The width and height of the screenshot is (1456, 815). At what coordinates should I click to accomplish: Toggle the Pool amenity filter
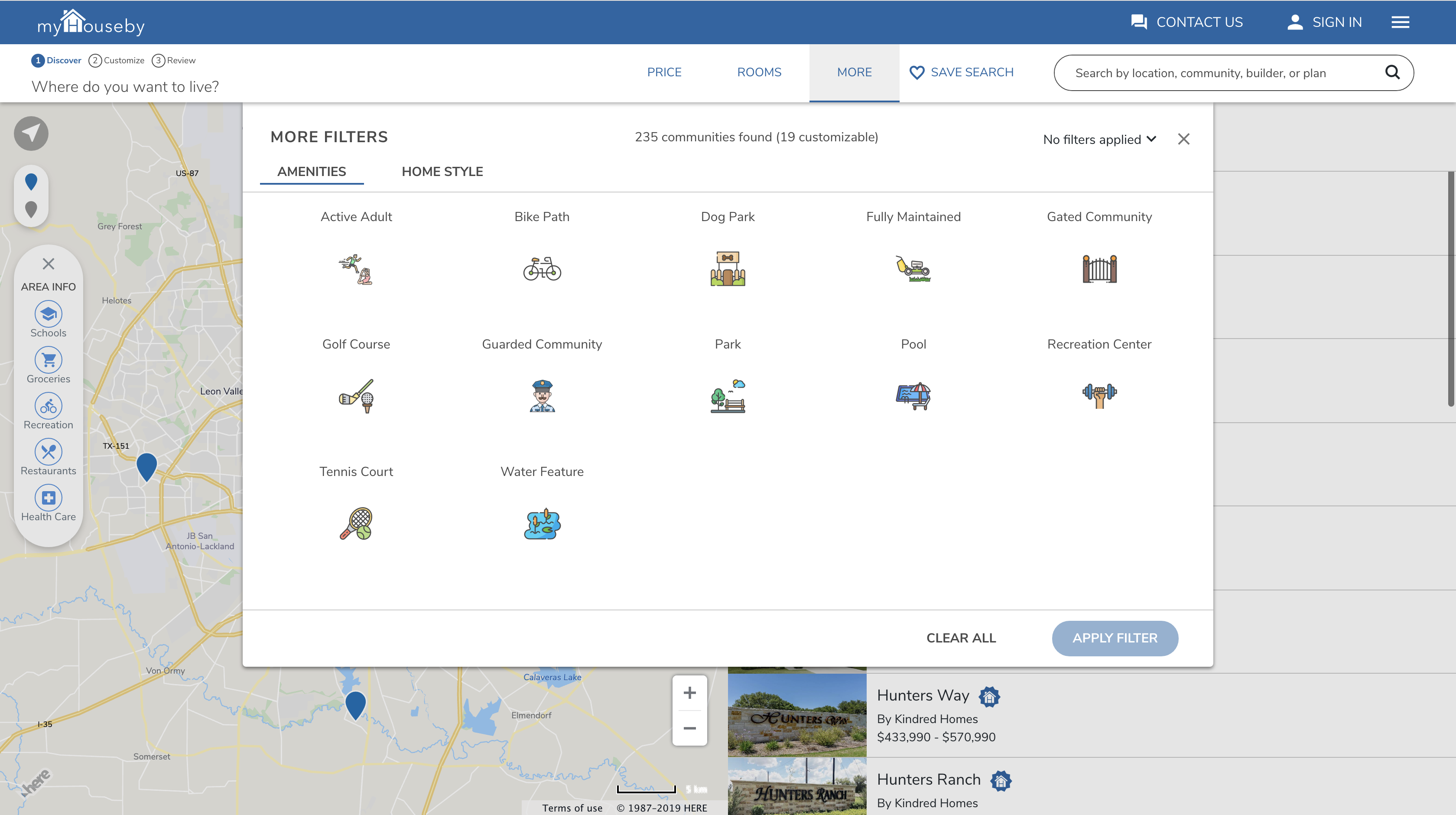tap(913, 396)
